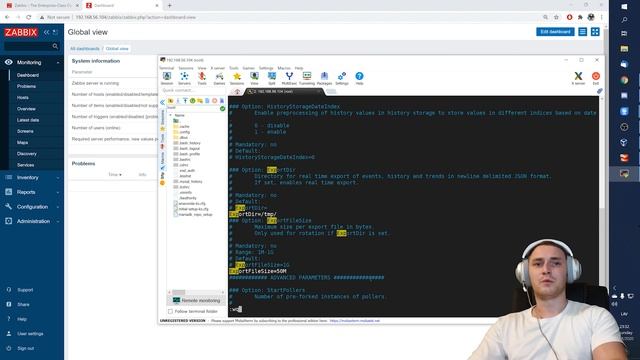Switch to the 192.168.56.104 terminal tab
This screenshot has height=360, width=640.
tap(284, 91)
